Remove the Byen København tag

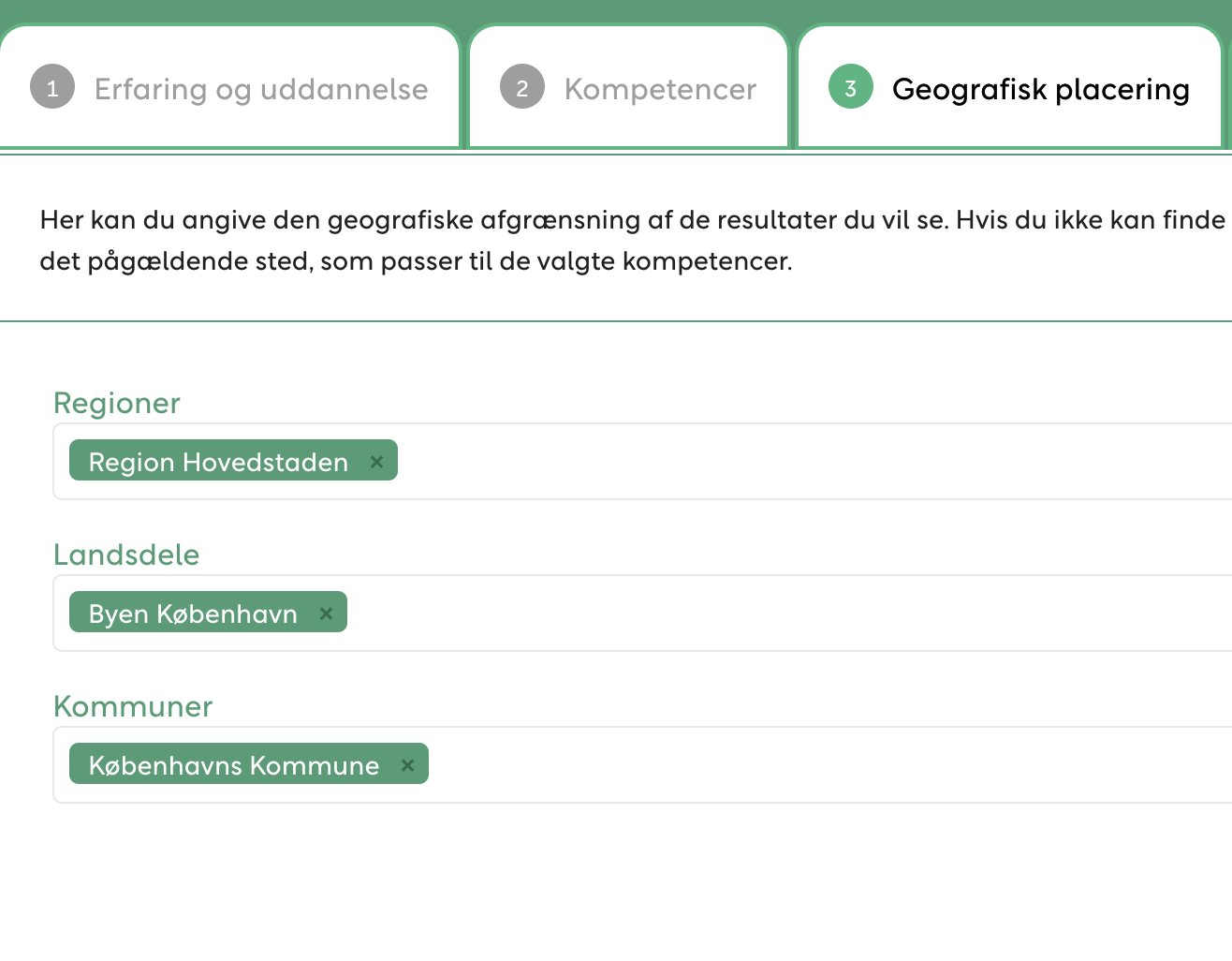click(326, 614)
